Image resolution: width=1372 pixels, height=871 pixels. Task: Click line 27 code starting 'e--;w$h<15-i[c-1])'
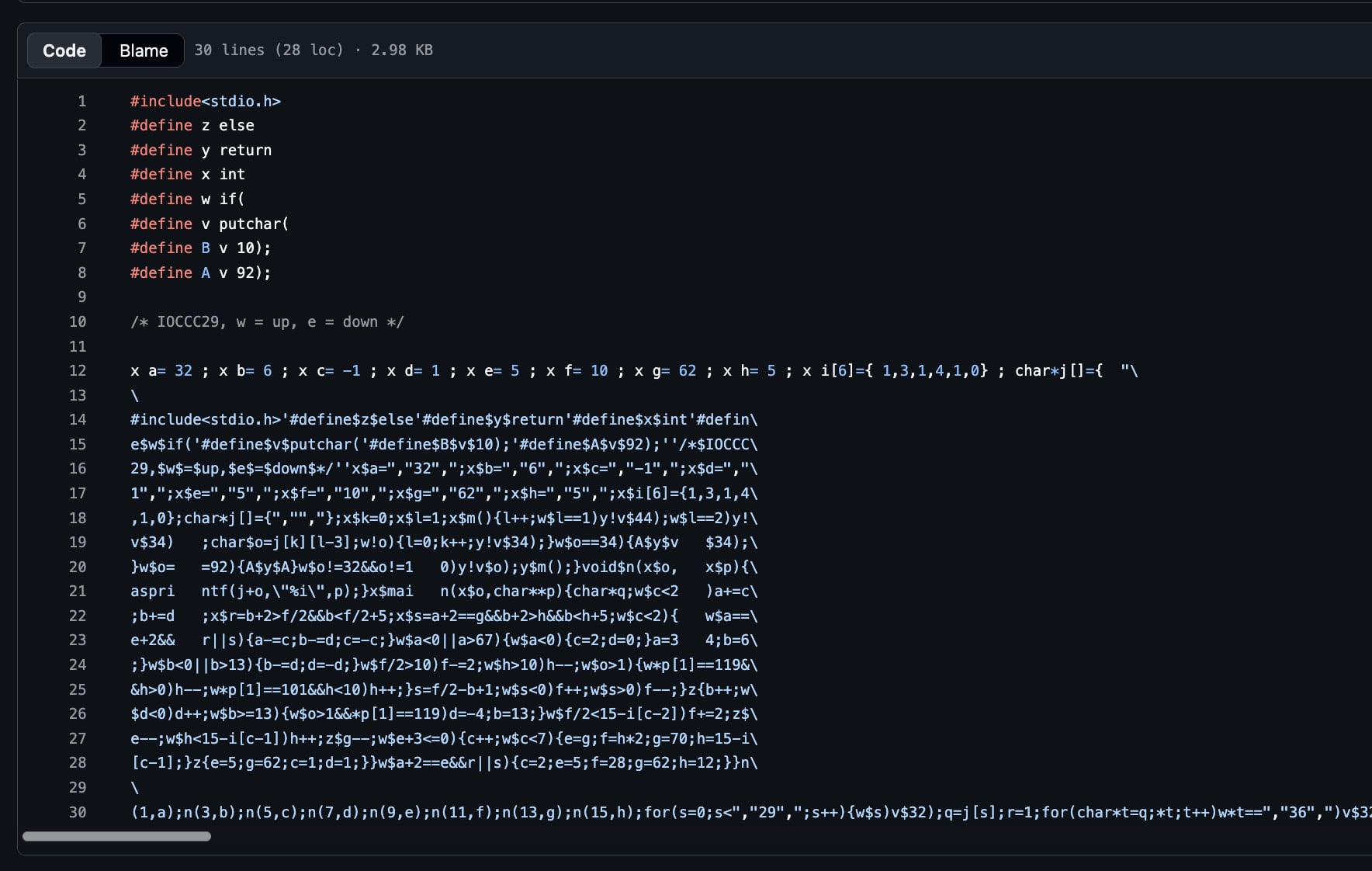coord(444,738)
